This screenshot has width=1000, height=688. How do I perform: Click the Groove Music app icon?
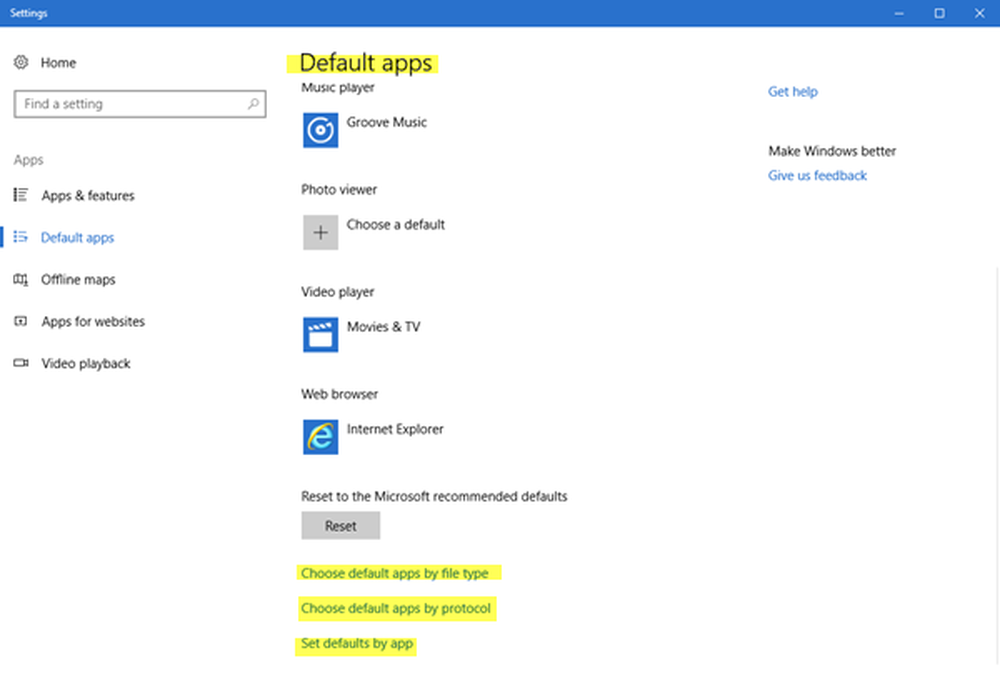point(320,130)
